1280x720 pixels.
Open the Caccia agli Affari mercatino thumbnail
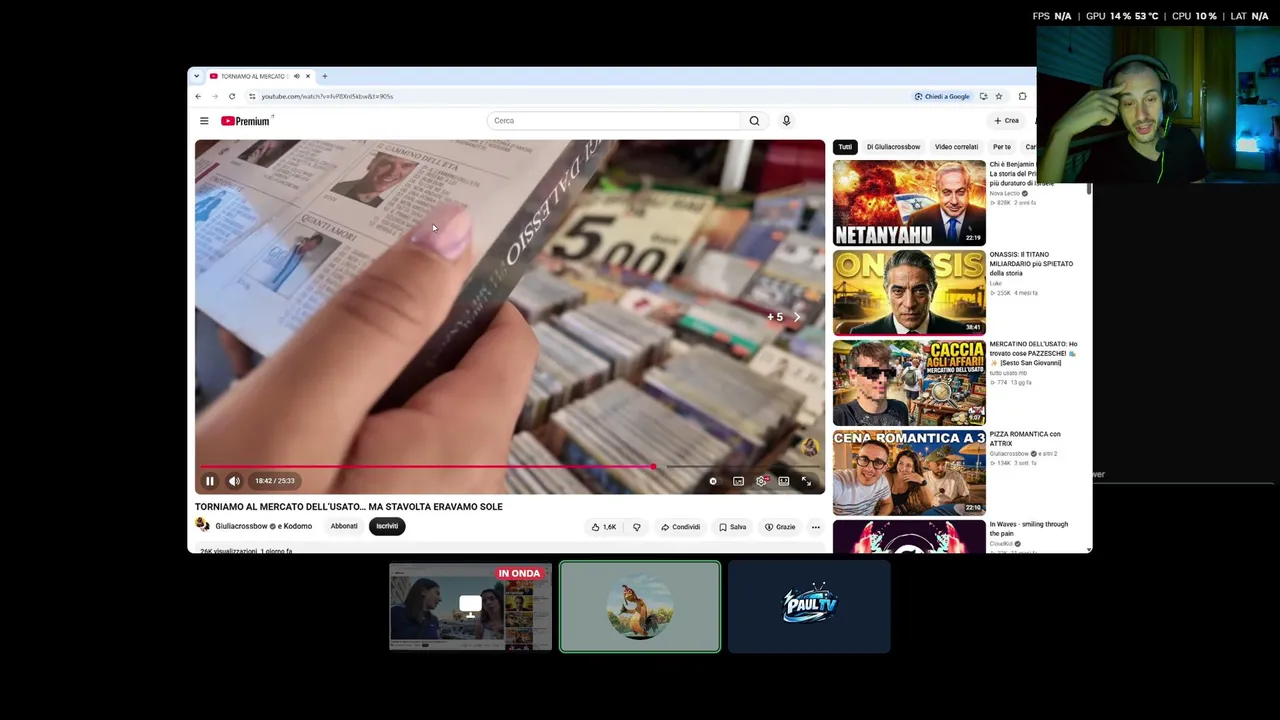(909, 383)
